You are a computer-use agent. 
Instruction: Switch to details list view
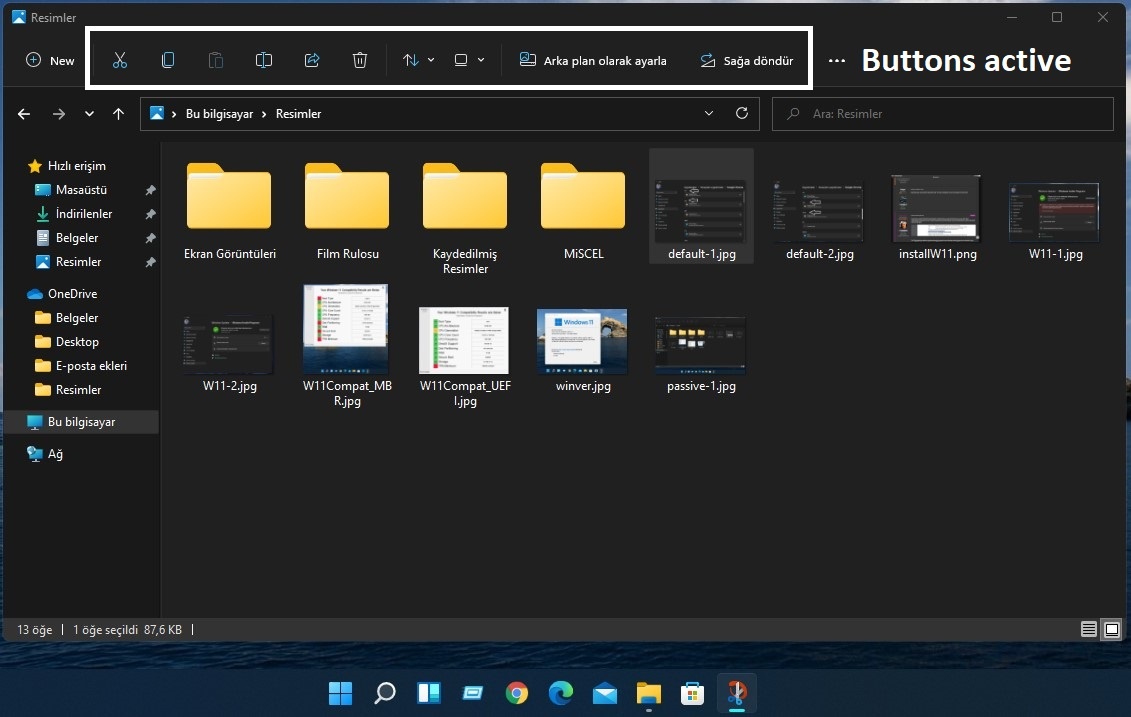click(x=1089, y=629)
